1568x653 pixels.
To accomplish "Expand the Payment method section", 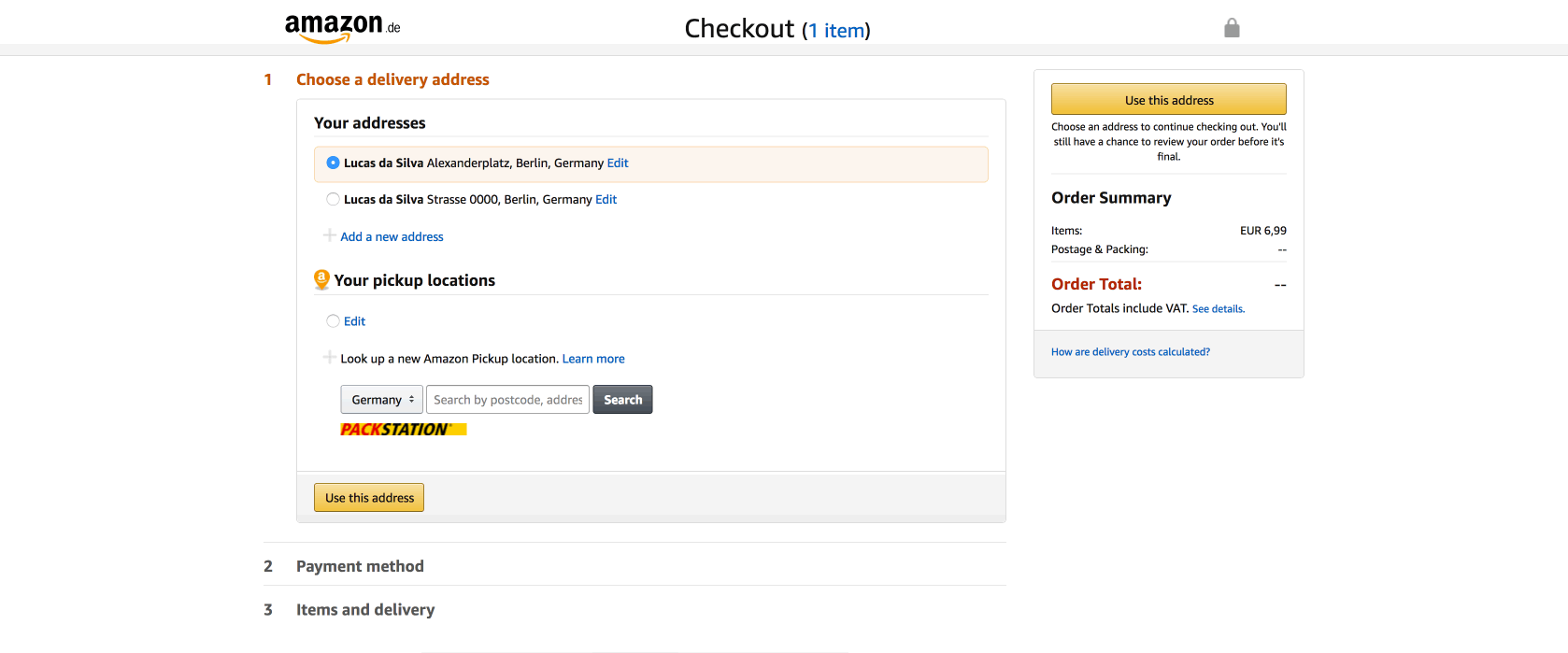I will click(x=360, y=566).
